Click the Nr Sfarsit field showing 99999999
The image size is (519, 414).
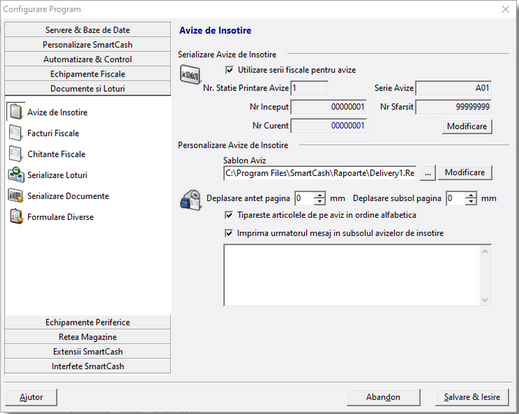coord(453,107)
